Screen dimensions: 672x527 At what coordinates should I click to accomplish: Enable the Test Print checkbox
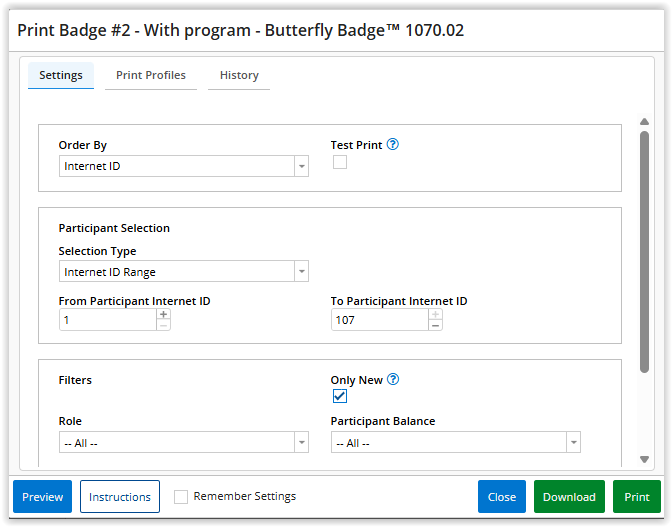pos(340,162)
